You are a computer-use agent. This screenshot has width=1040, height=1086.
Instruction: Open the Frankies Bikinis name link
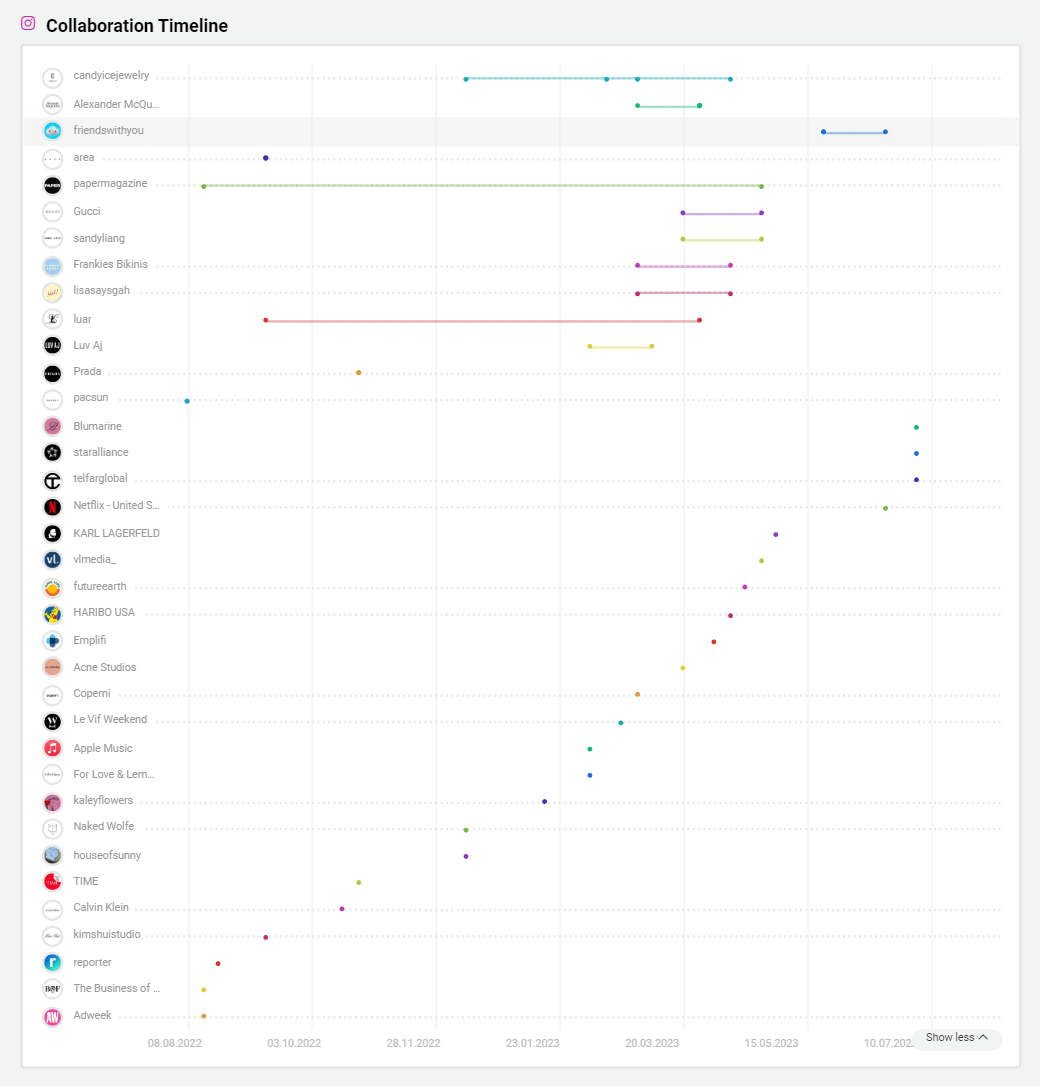click(111, 264)
